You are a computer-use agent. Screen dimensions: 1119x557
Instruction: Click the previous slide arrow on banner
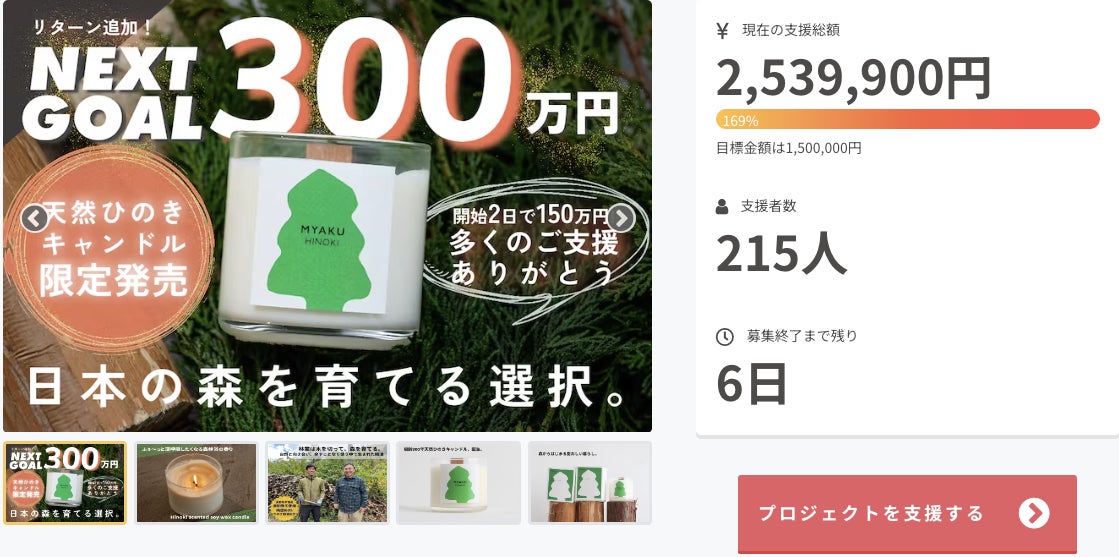click(x=34, y=219)
